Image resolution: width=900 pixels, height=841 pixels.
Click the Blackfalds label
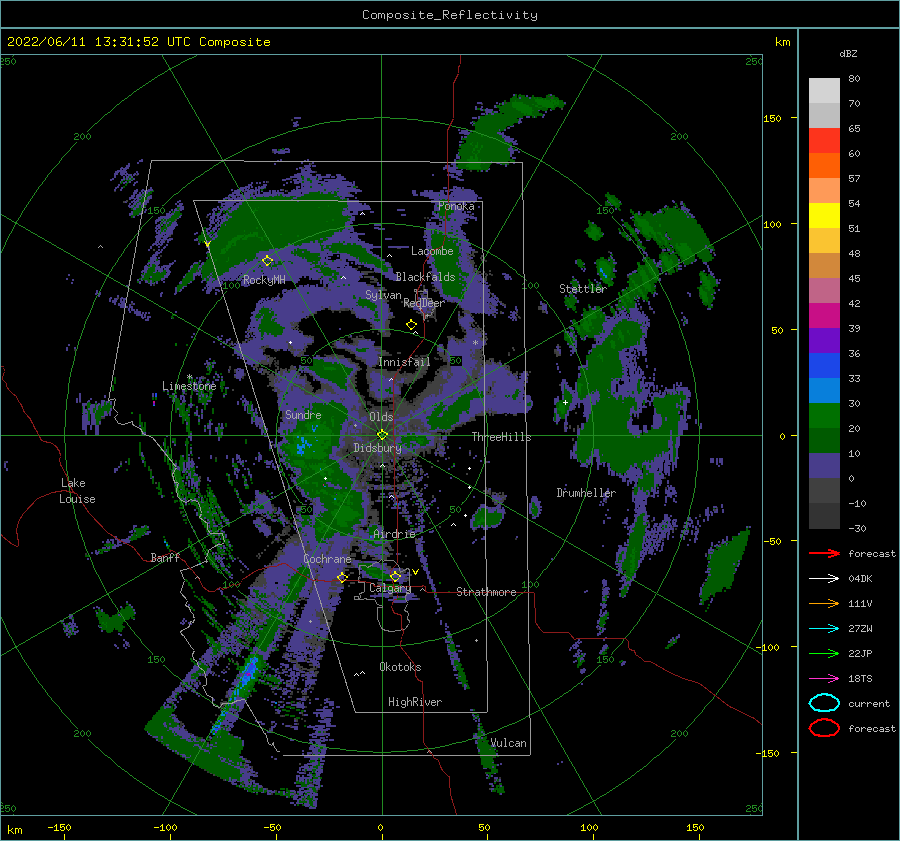[x=425, y=277]
